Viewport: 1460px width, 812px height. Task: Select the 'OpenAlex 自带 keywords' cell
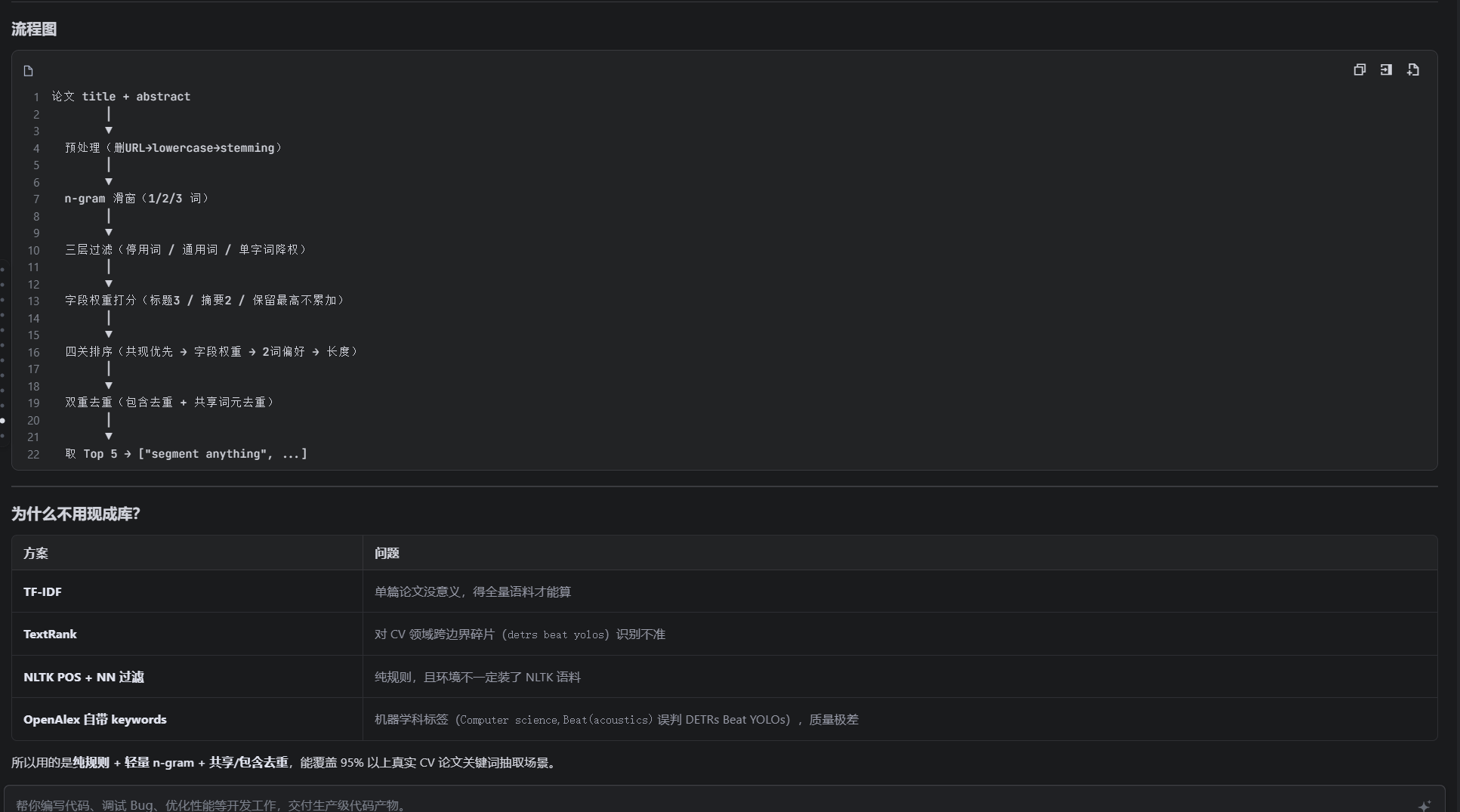pos(187,719)
